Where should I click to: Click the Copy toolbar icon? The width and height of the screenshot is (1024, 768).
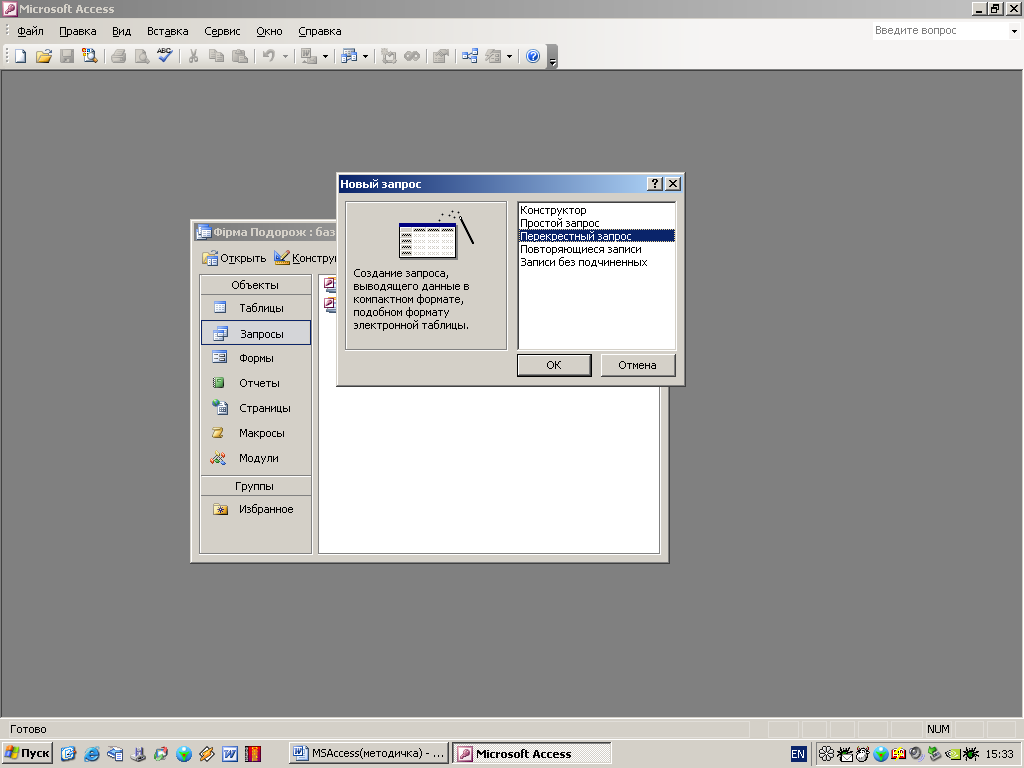click(x=216, y=57)
